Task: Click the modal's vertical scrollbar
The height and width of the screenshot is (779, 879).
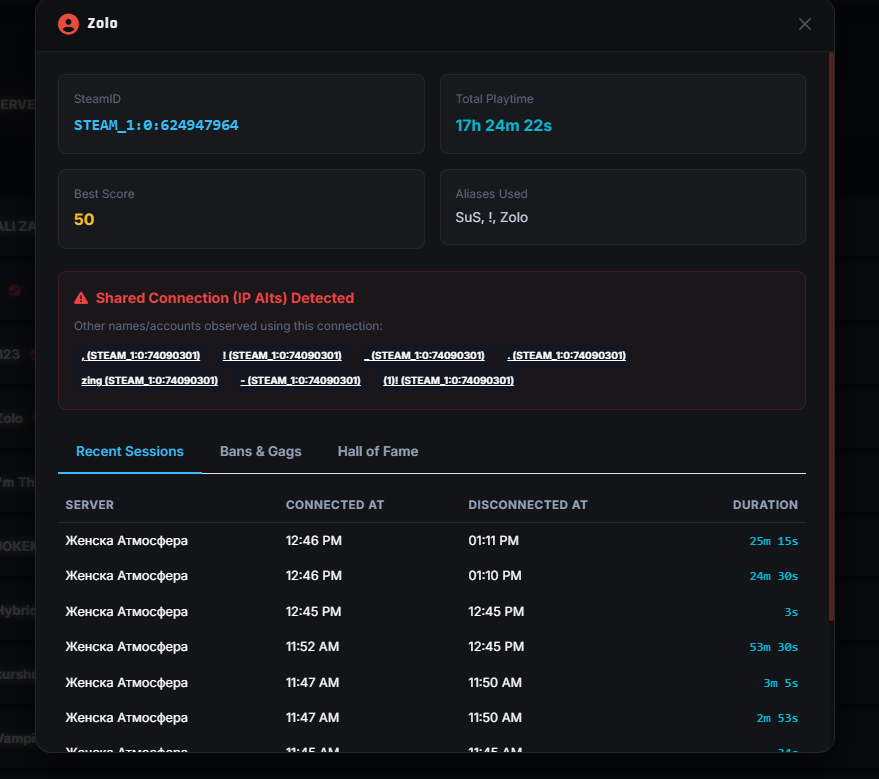Action: pos(831,336)
